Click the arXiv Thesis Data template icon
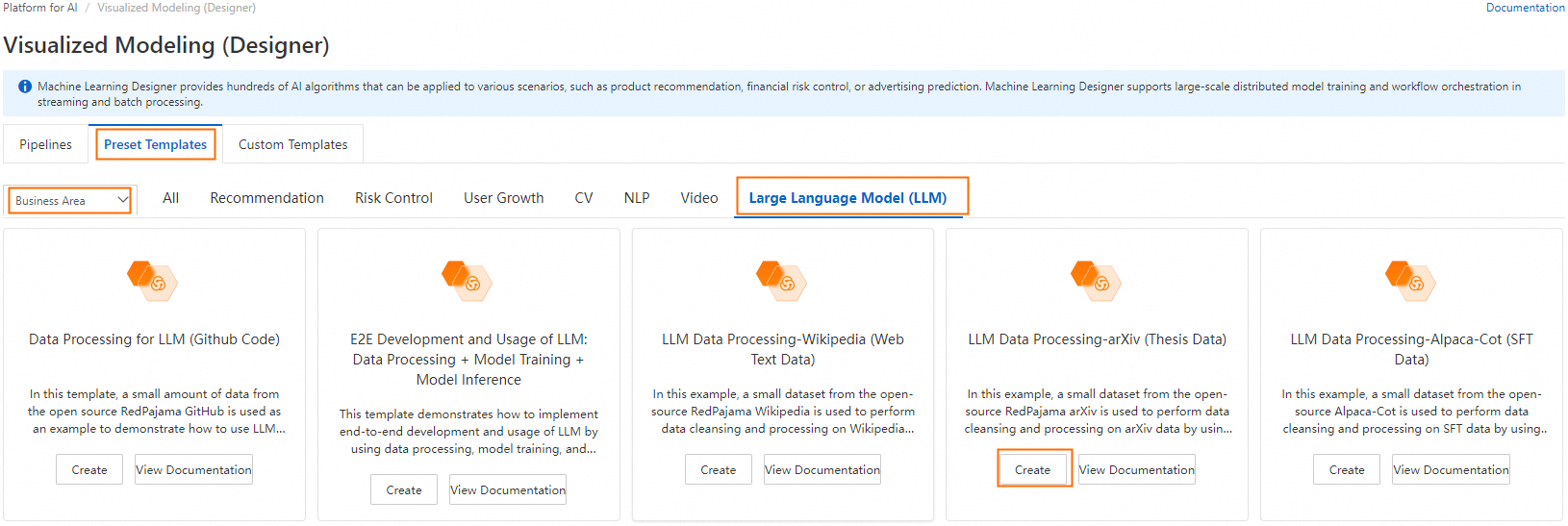This screenshot has height=526, width=1568. point(1097,280)
